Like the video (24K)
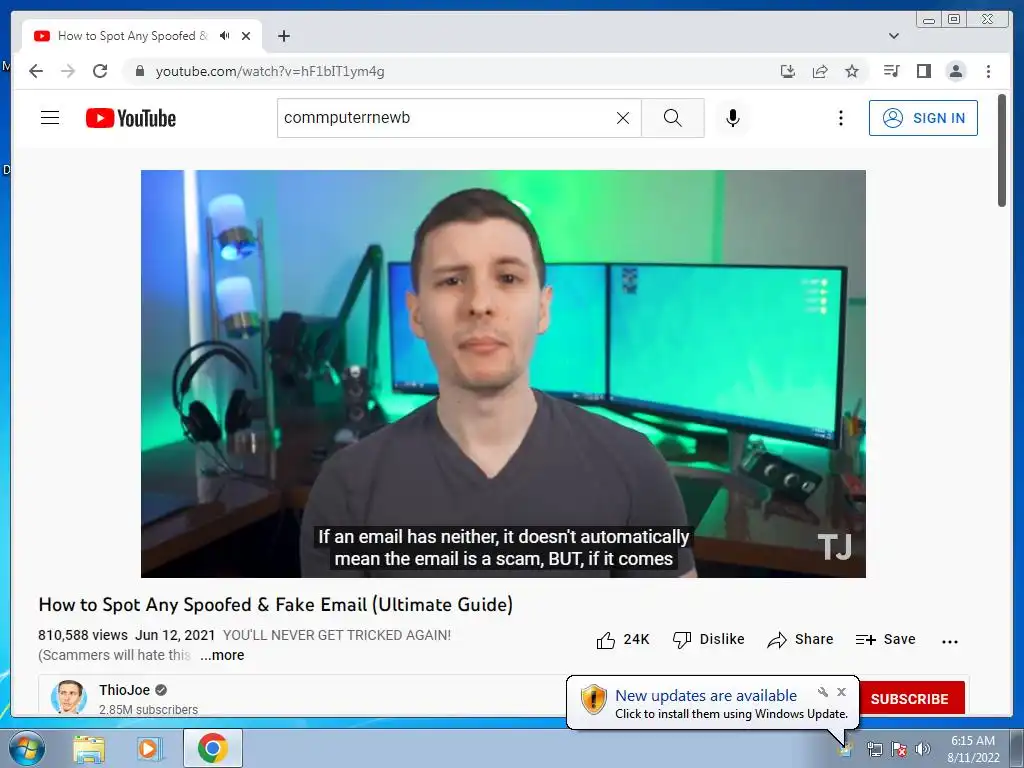 click(622, 640)
